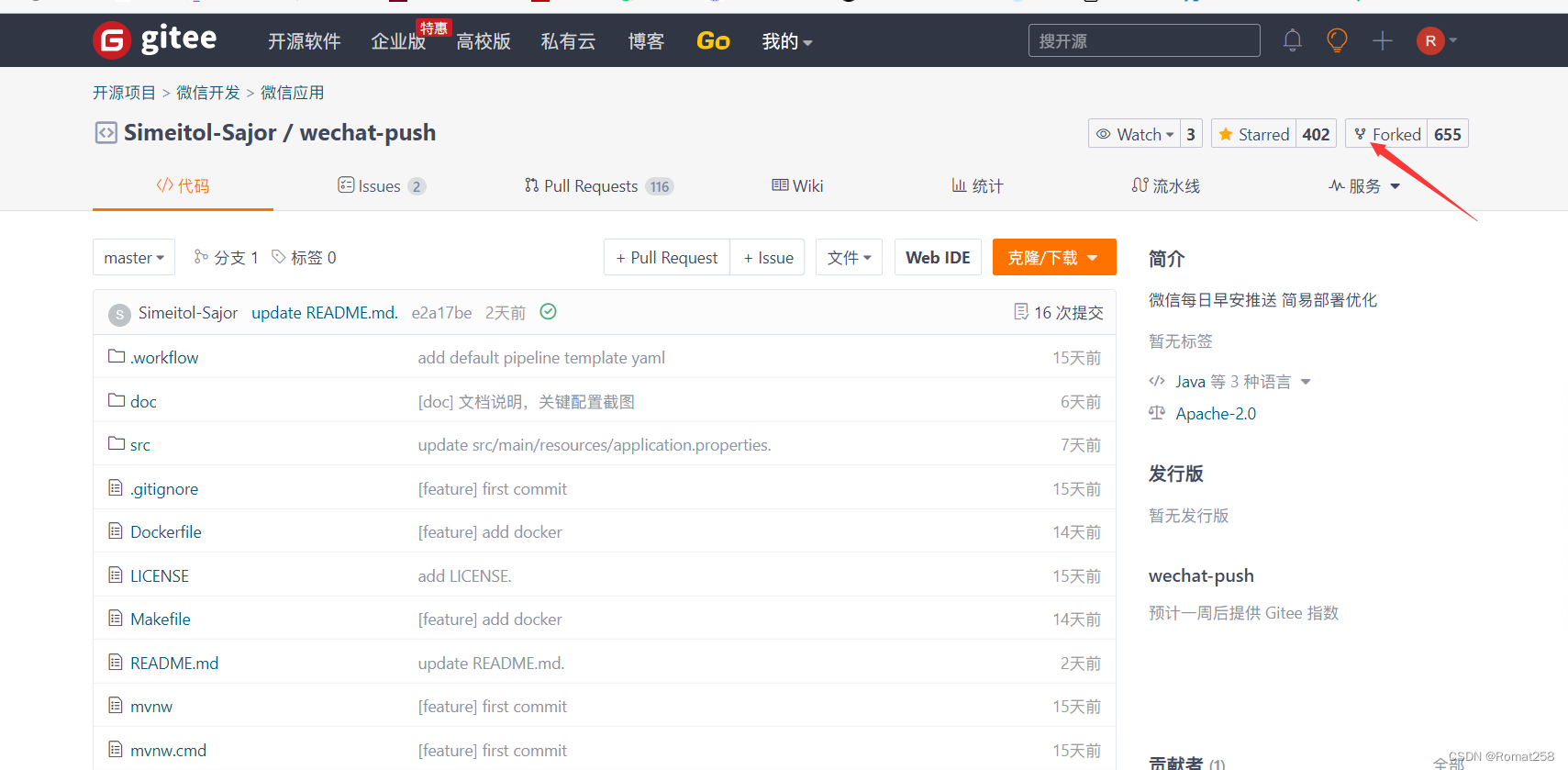Screen dimensions: 1568x770
Task: Open the README.md file name
Action: click(174, 663)
